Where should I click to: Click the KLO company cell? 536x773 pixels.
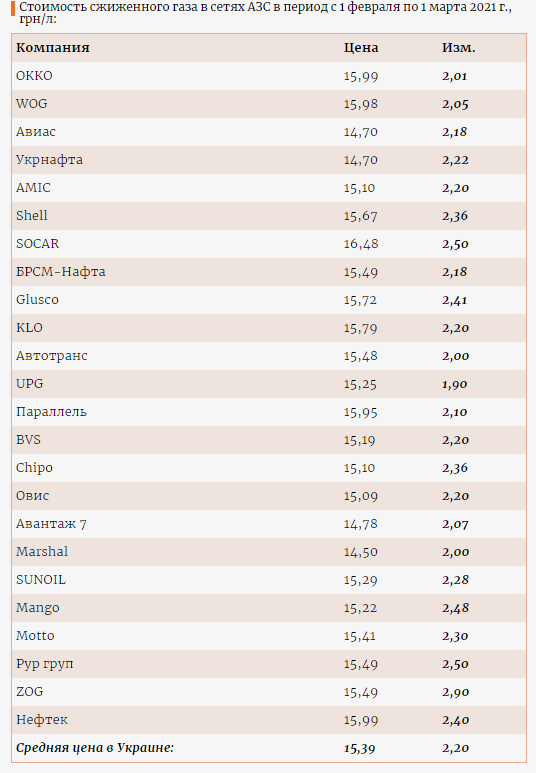point(29,328)
